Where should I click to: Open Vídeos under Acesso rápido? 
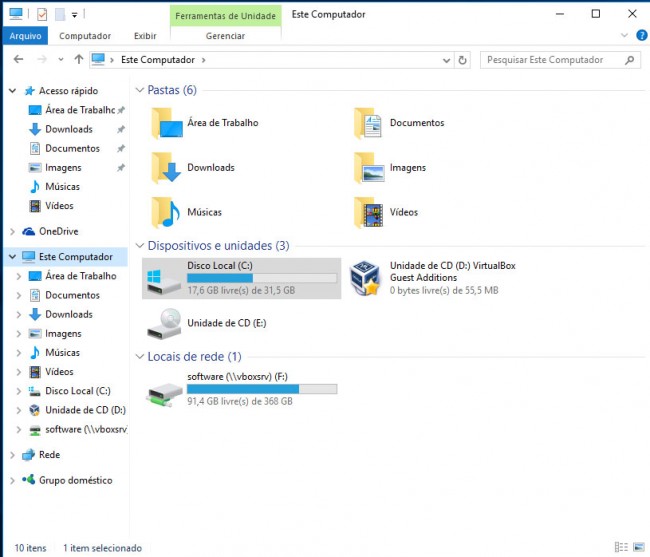(x=59, y=206)
